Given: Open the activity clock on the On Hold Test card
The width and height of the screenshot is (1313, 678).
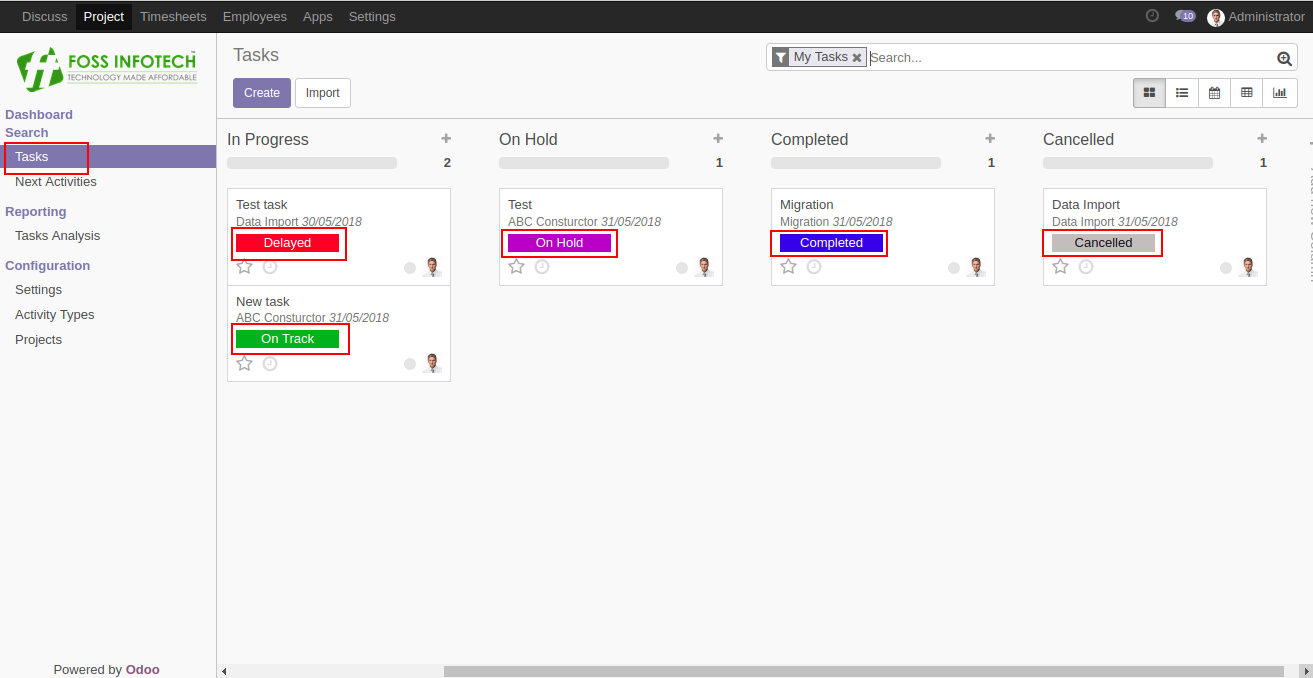Looking at the screenshot, I should (x=542, y=267).
